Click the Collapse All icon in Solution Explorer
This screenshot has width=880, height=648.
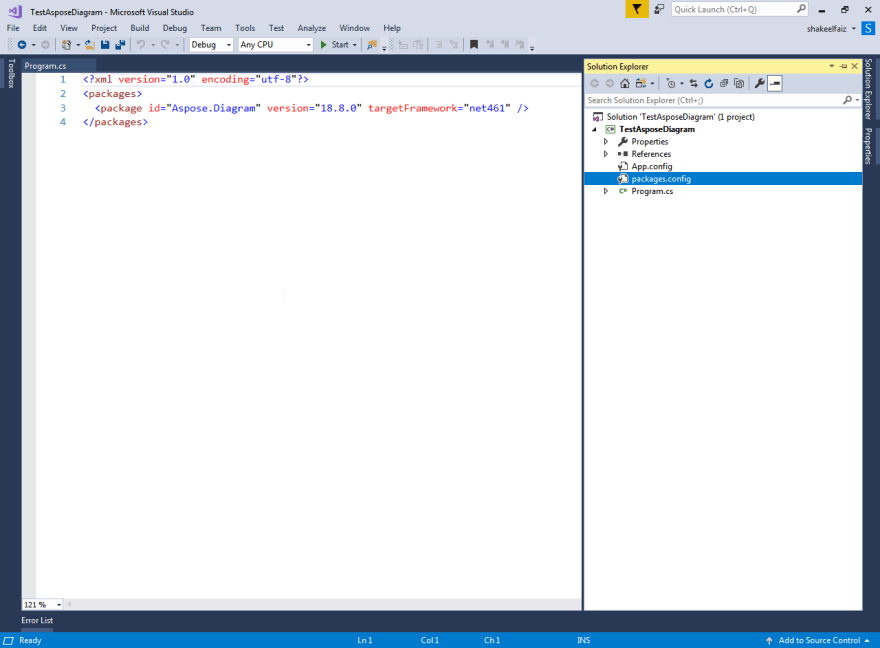pos(724,84)
